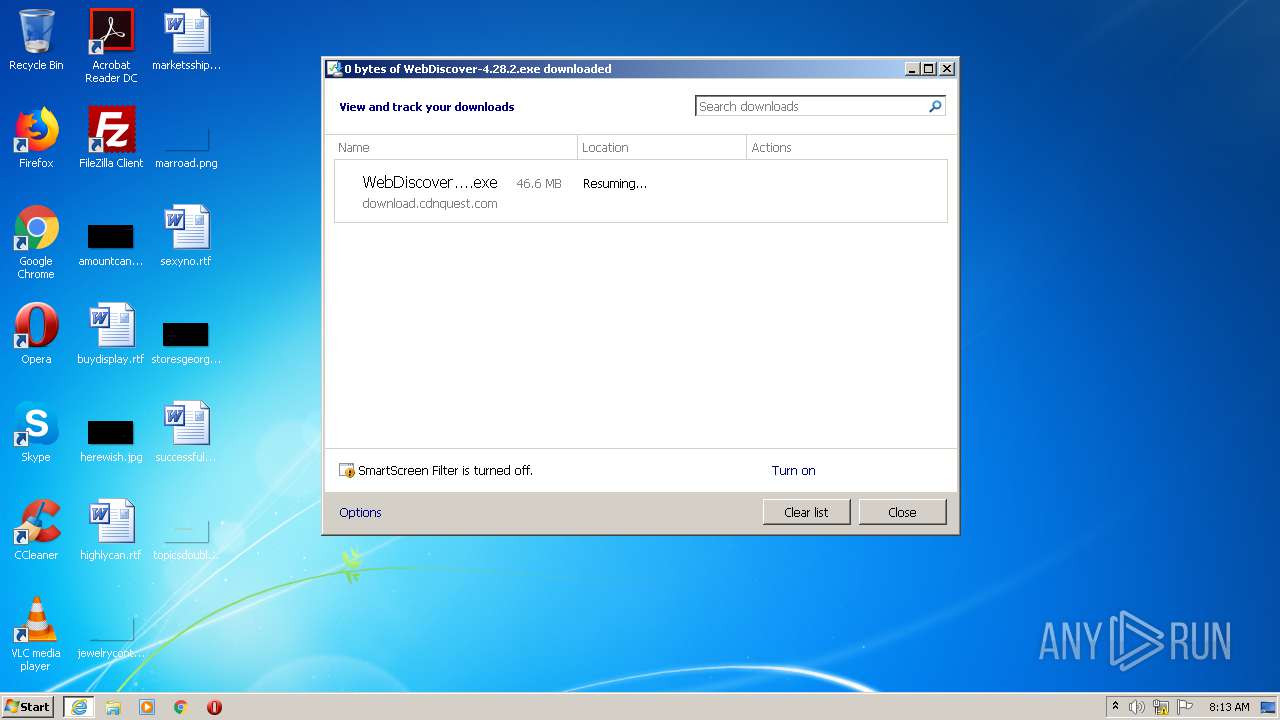Launch Google Chrome desktop shortcut
The height and width of the screenshot is (720, 1280).
(36, 242)
